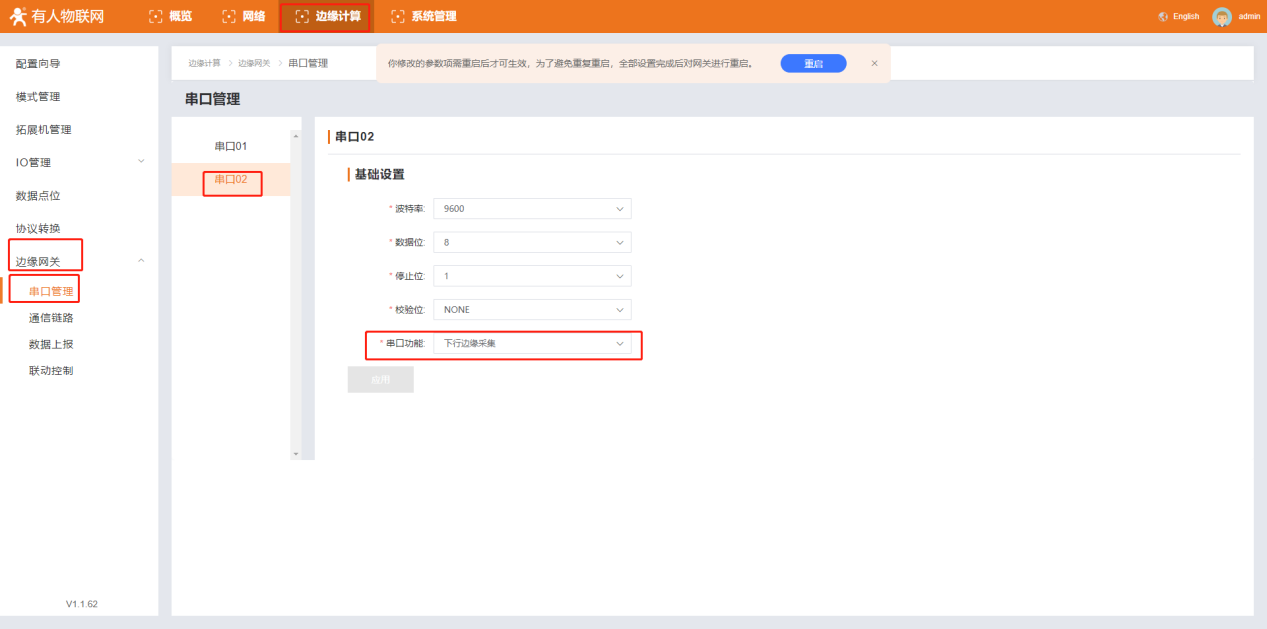This screenshot has width=1267, height=629.
Task: Click the port list scrollbar down arrow
Action: [295, 454]
